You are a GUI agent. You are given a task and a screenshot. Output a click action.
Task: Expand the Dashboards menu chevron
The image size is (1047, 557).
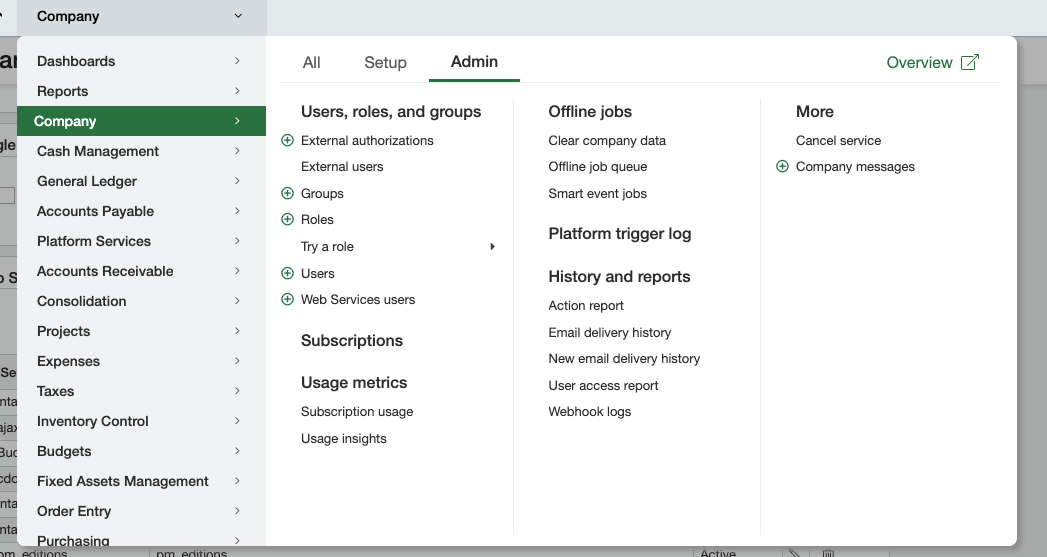click(237, 61)
